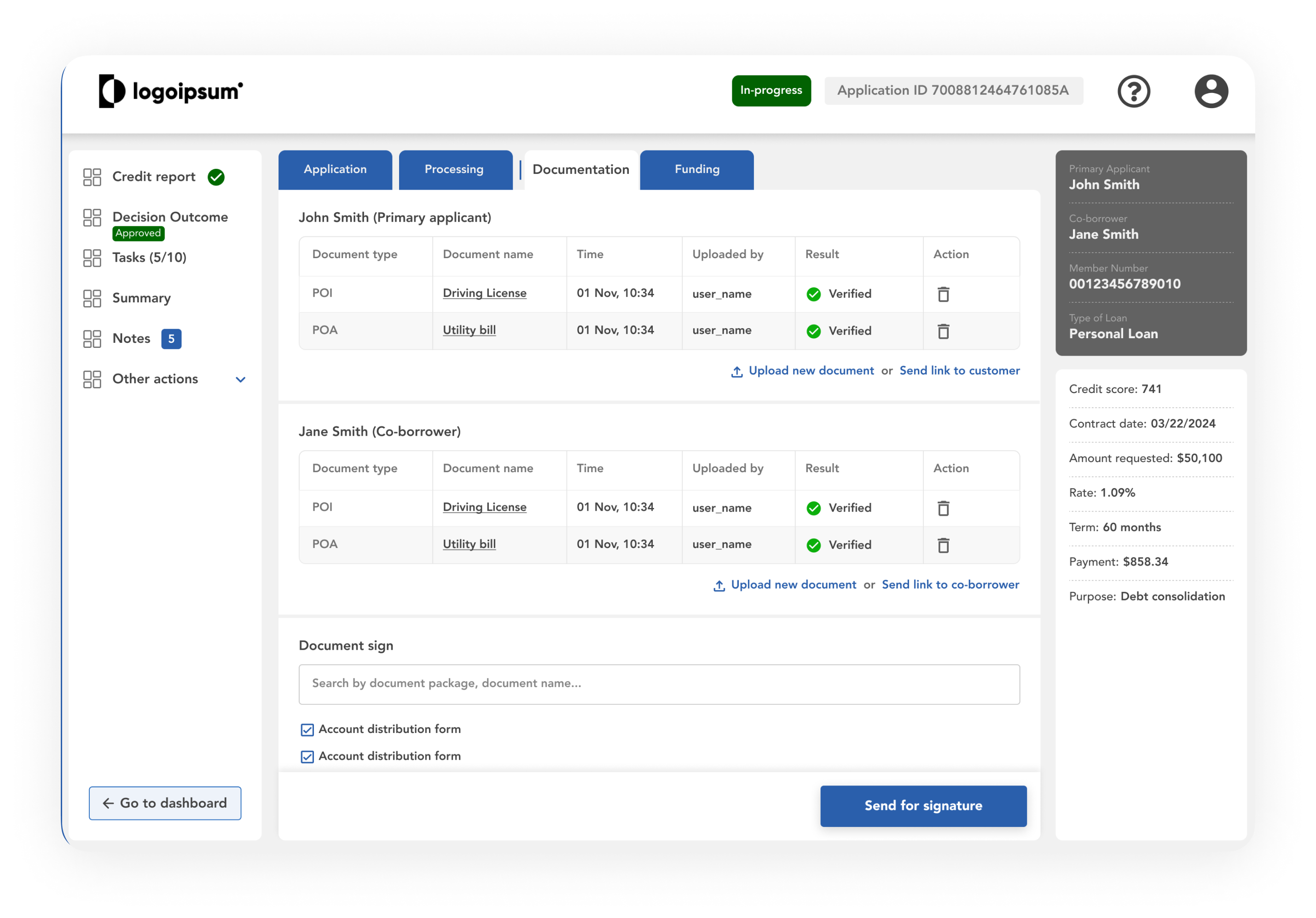Click the Notes grid icon
The height and width of the screenshot is (918, 1316).
[x=92, y=339]
